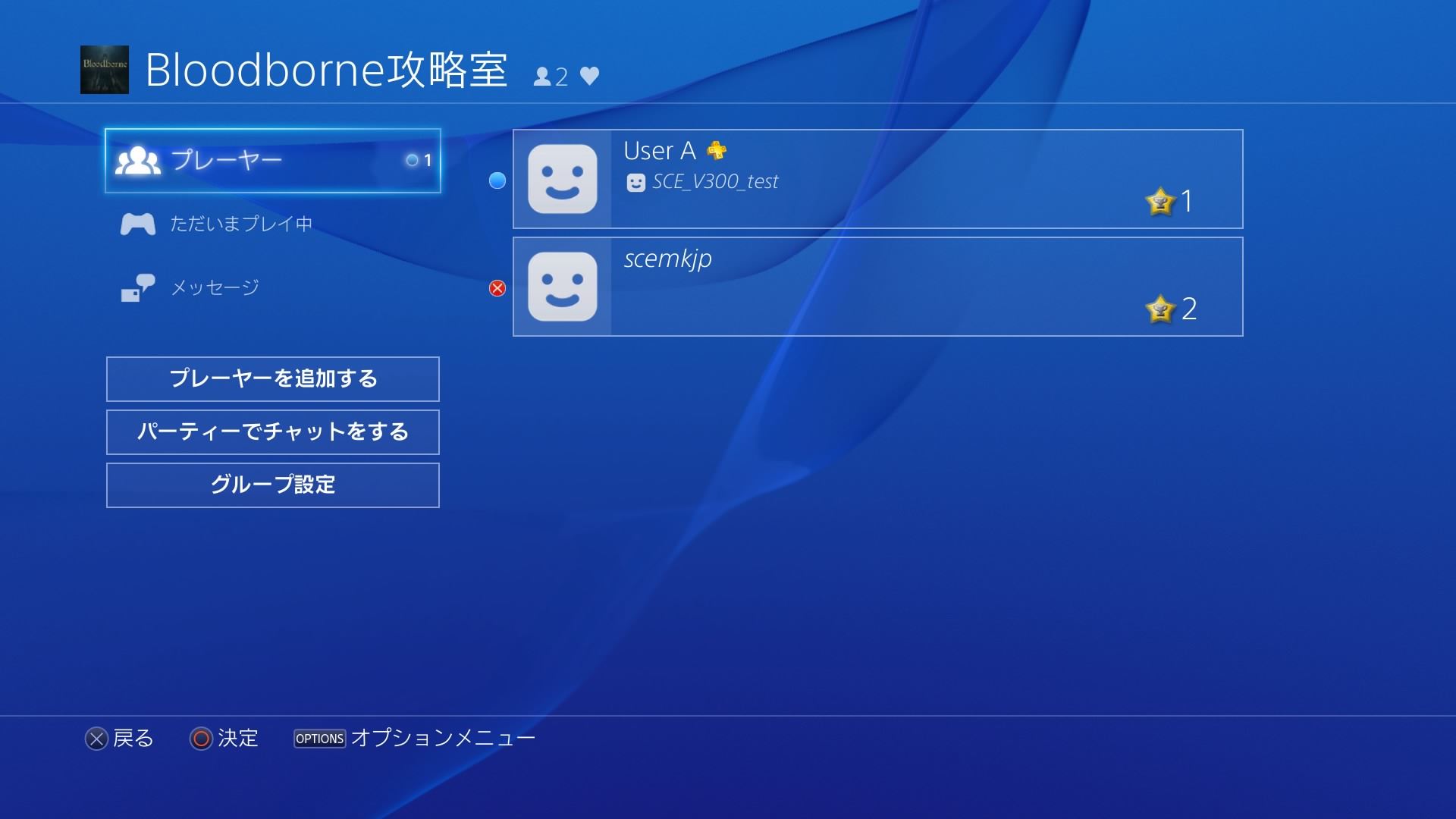
Task: Open the Bloodborne community thumbnail image
Action: tap(105, 70)
